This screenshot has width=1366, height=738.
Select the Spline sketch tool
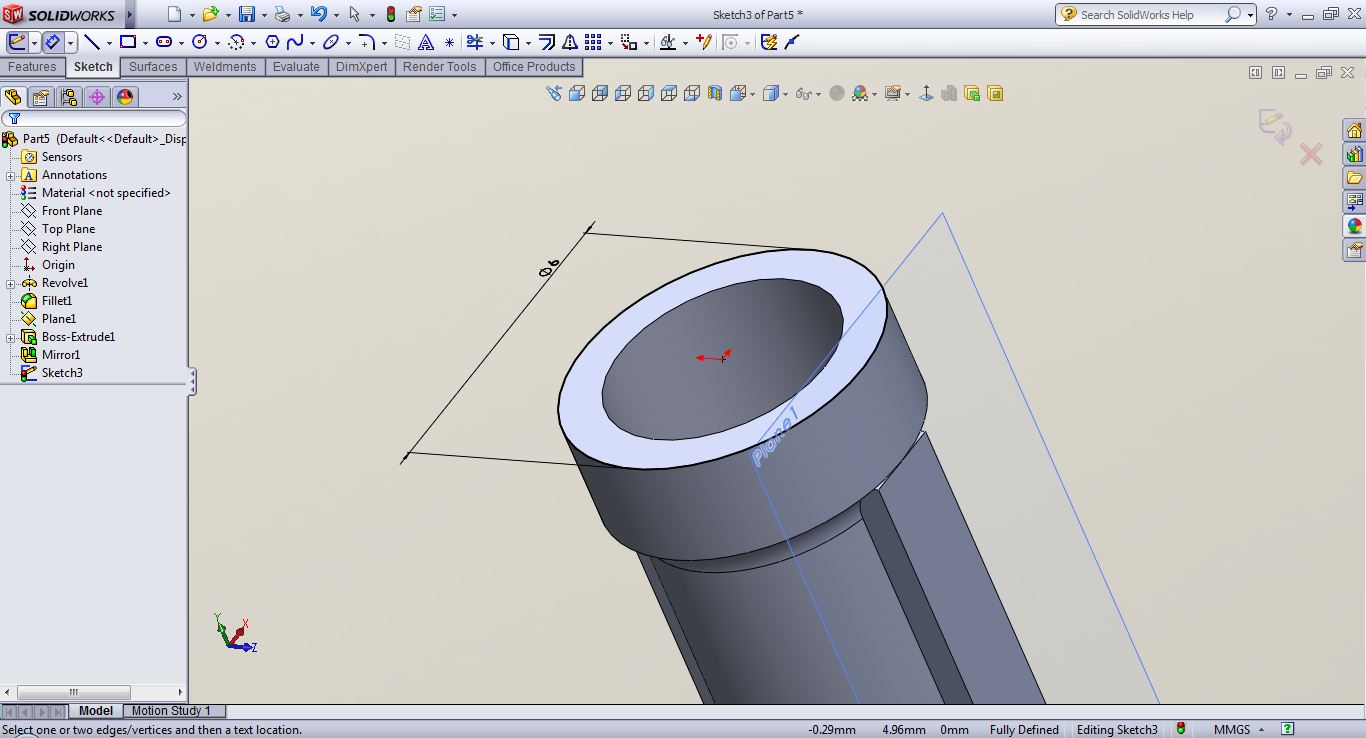tap(295, 42)
